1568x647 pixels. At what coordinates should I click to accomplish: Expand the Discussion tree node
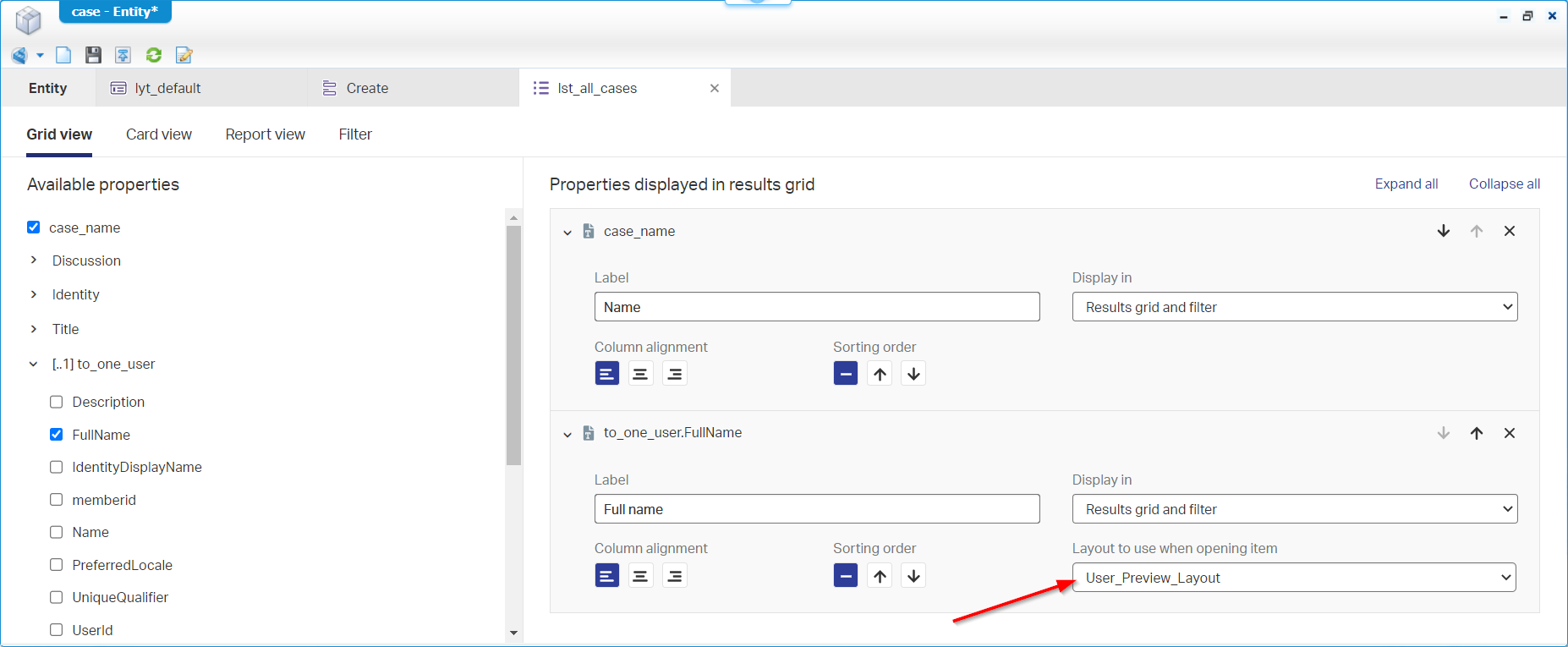point(34,260)
